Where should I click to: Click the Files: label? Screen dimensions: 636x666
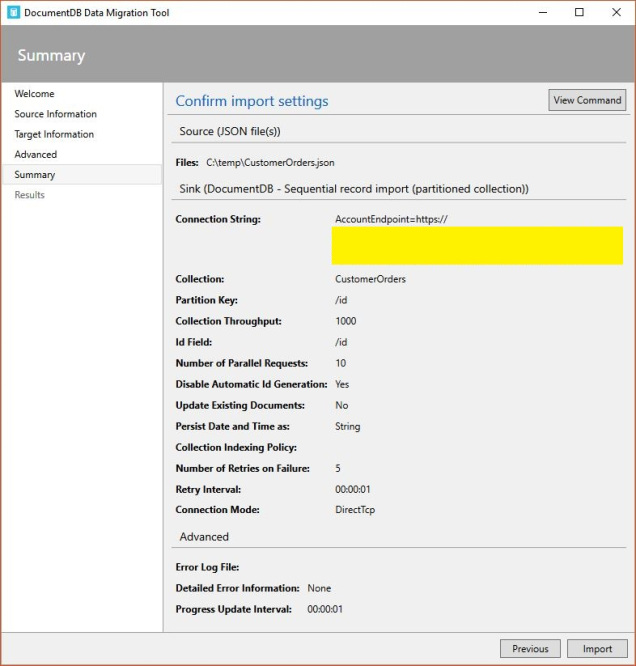187,163
